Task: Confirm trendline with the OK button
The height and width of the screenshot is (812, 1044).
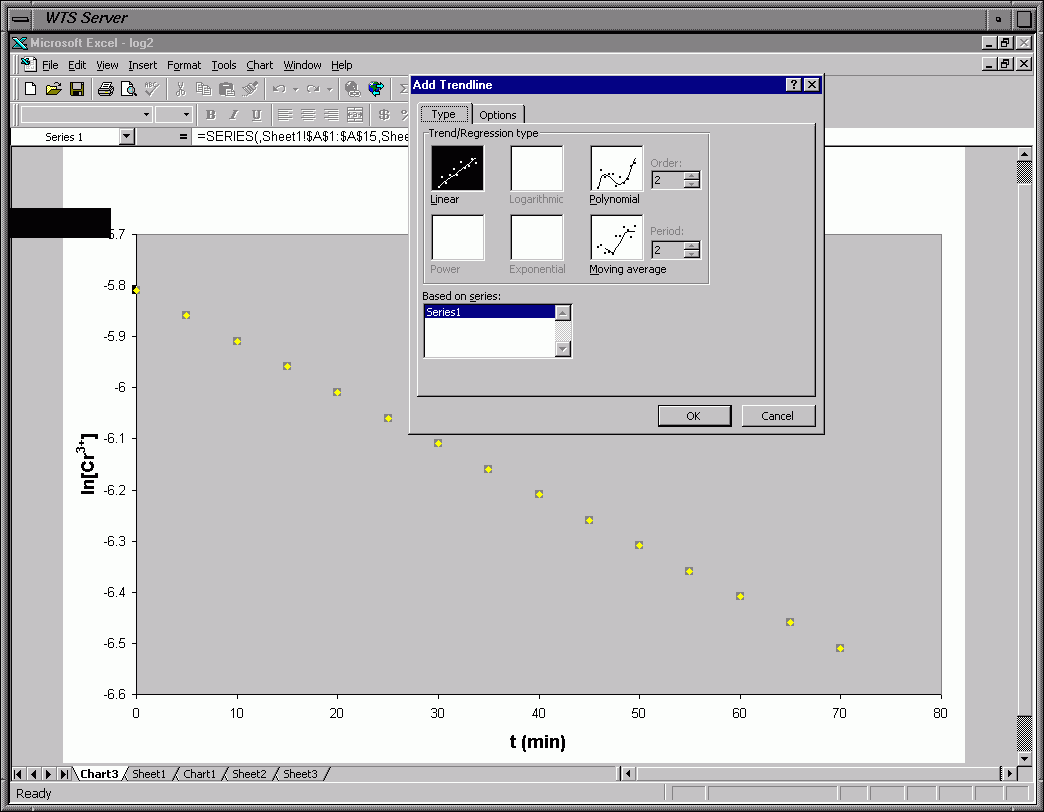Action: click(693, 416)
